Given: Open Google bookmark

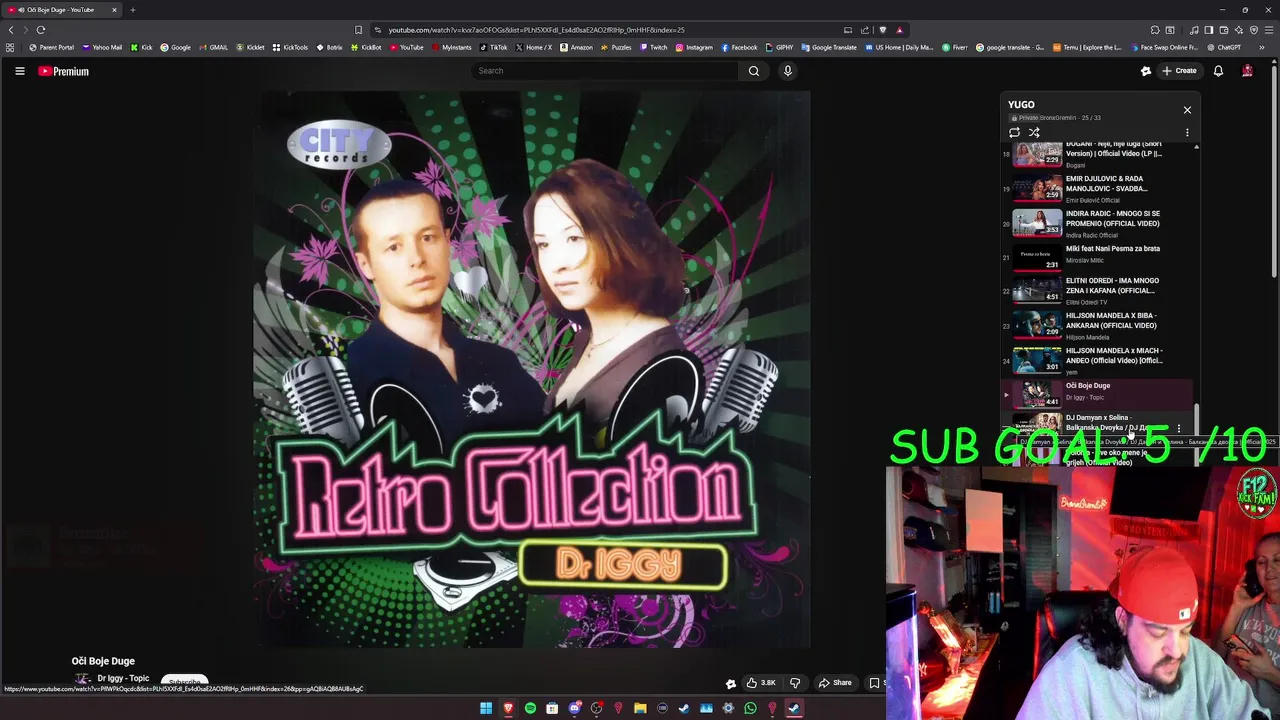Looking at the screenshot, I should pyautogui.click(x=176, y=47).
